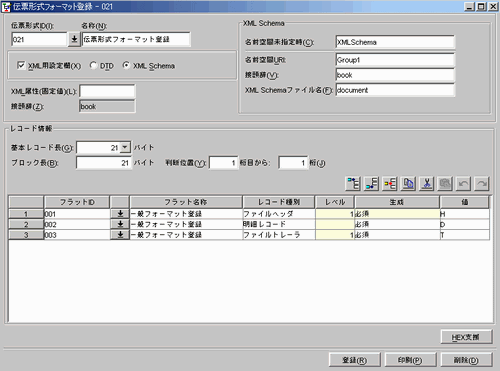Click the value cell containing D
This screenshot has height=371, width=500.
click(465, 224)
